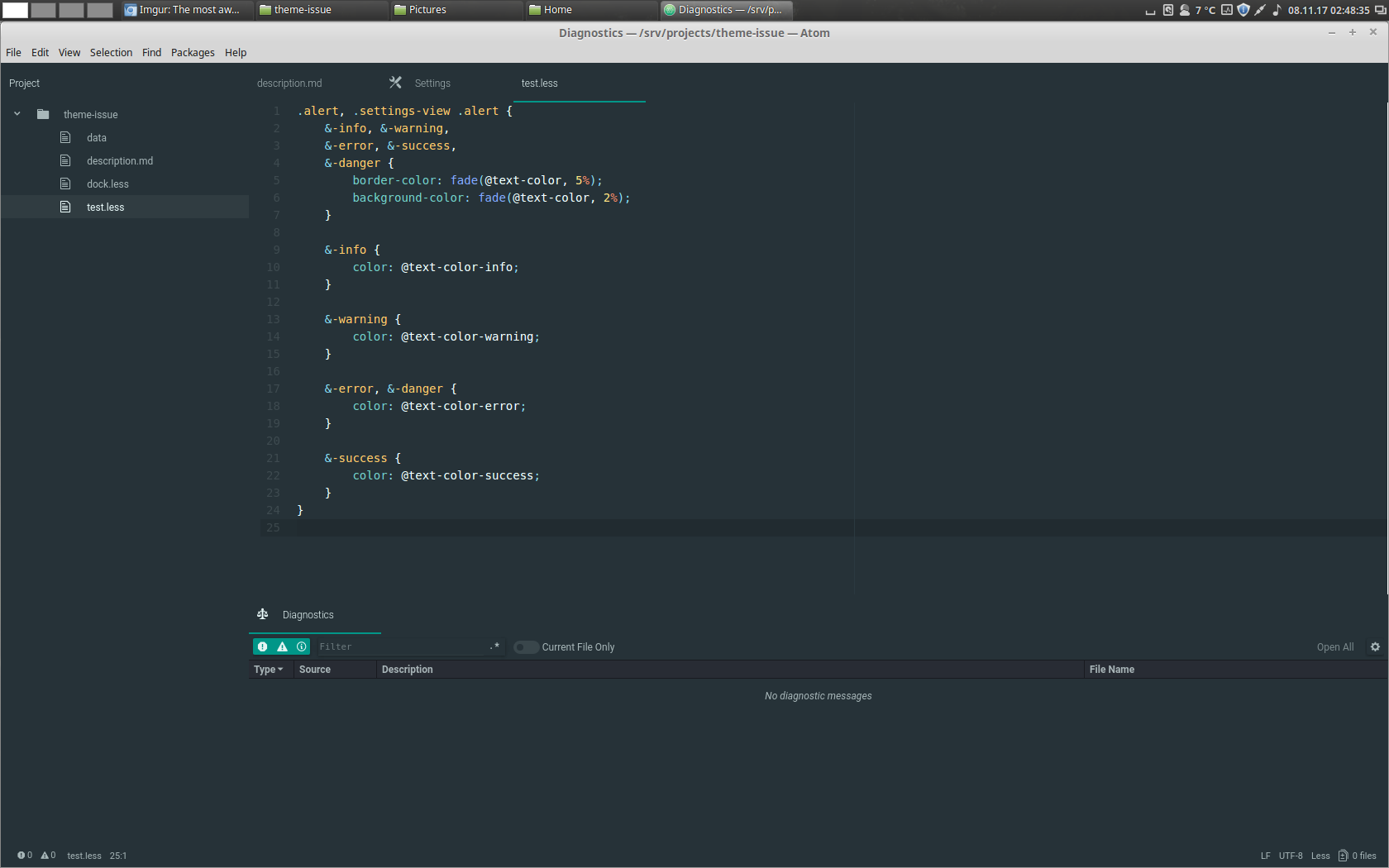Click the date and time clock
The height and width of the screenshot is (868, 1389).
click(x=1329, y=10)
